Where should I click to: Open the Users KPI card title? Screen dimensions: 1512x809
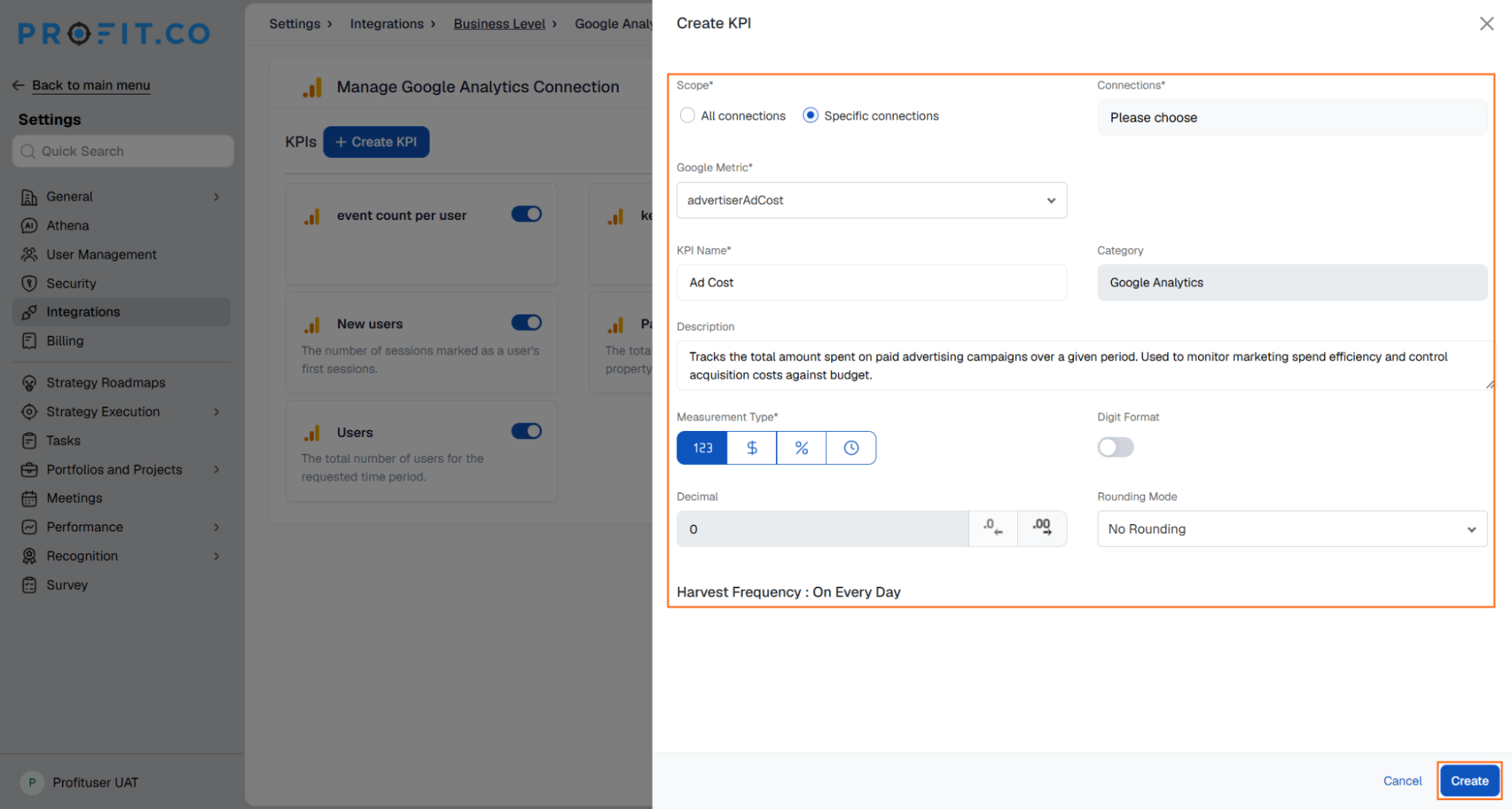tap(355, 432)
